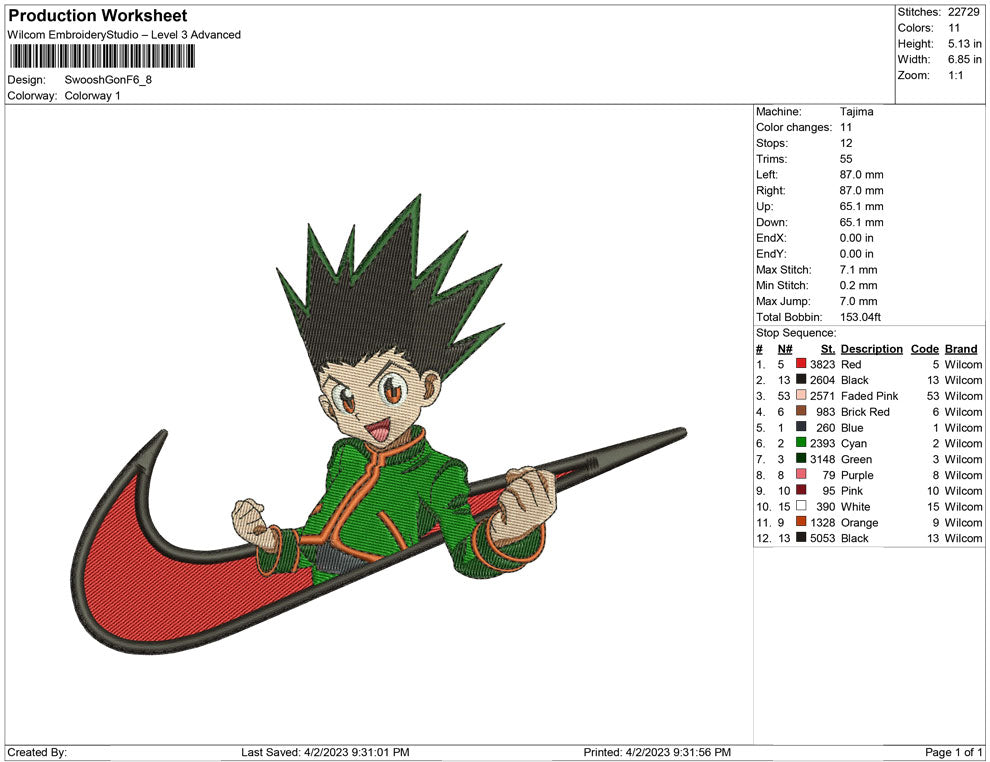Click the Faded Pink color swatch

(x=801, y=395)
